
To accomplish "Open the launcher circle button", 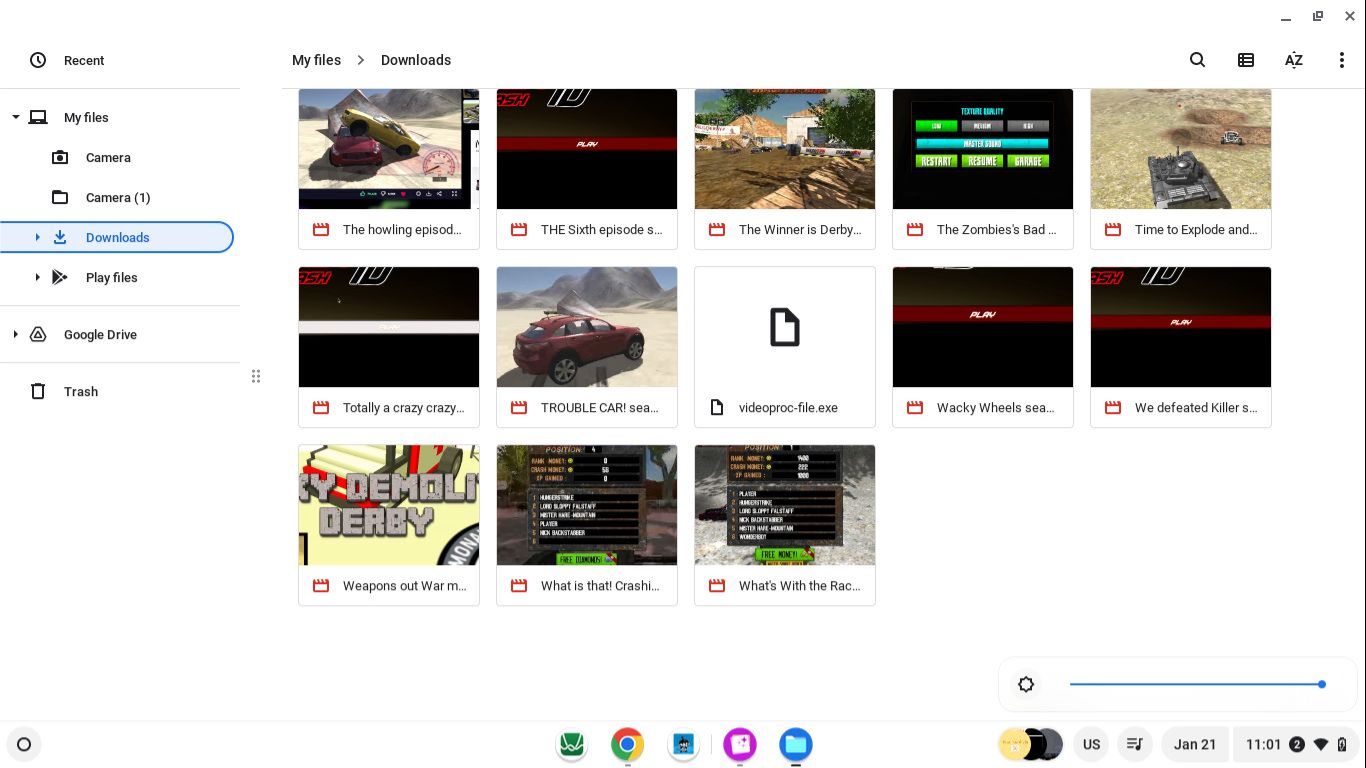I will (x=24, y=744).
